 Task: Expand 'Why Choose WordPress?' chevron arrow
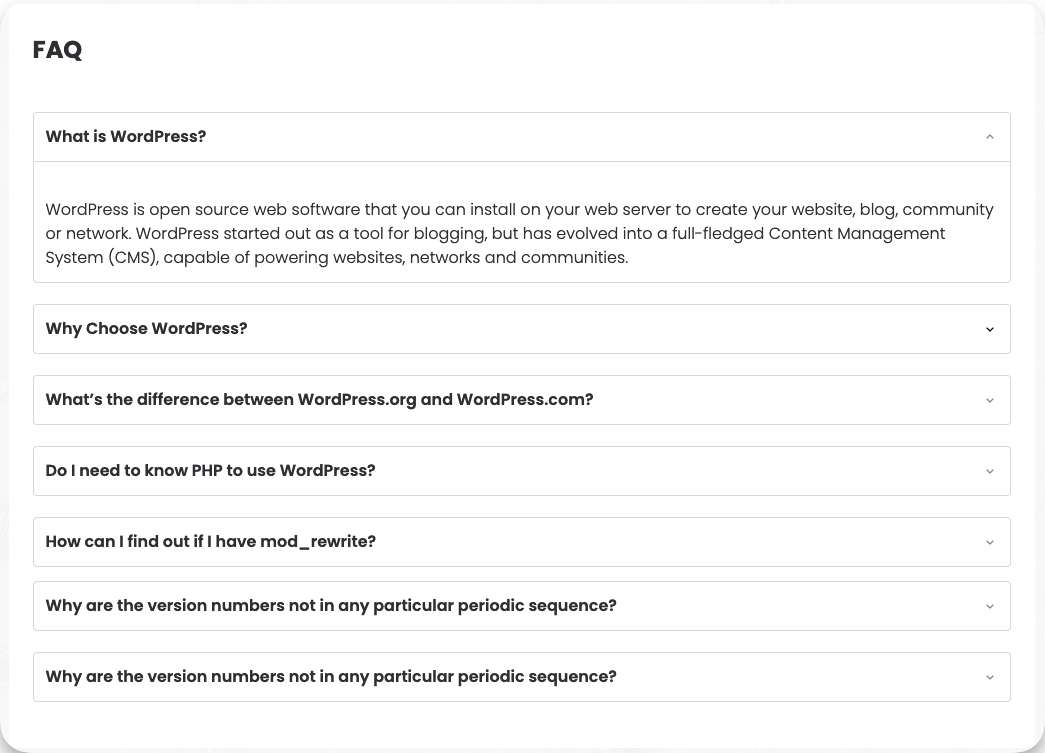pyautogui.click(x=989, y=329)
